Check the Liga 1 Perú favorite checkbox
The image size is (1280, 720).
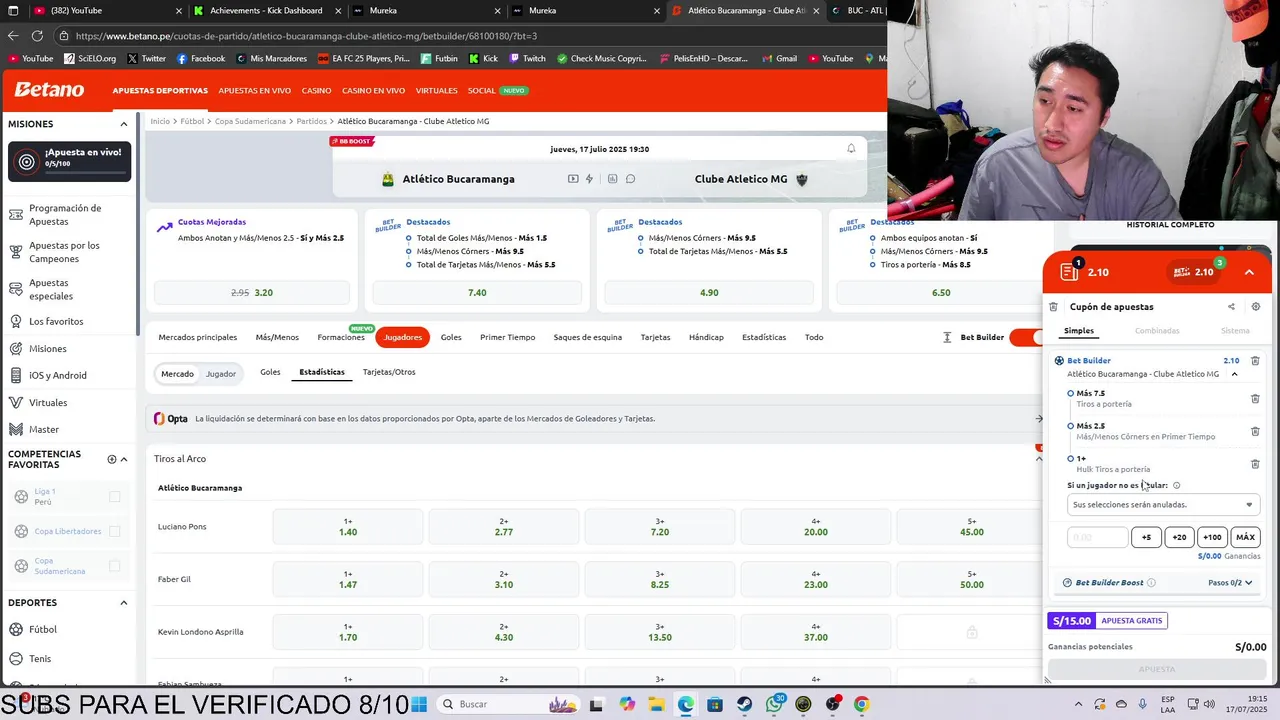114,497
